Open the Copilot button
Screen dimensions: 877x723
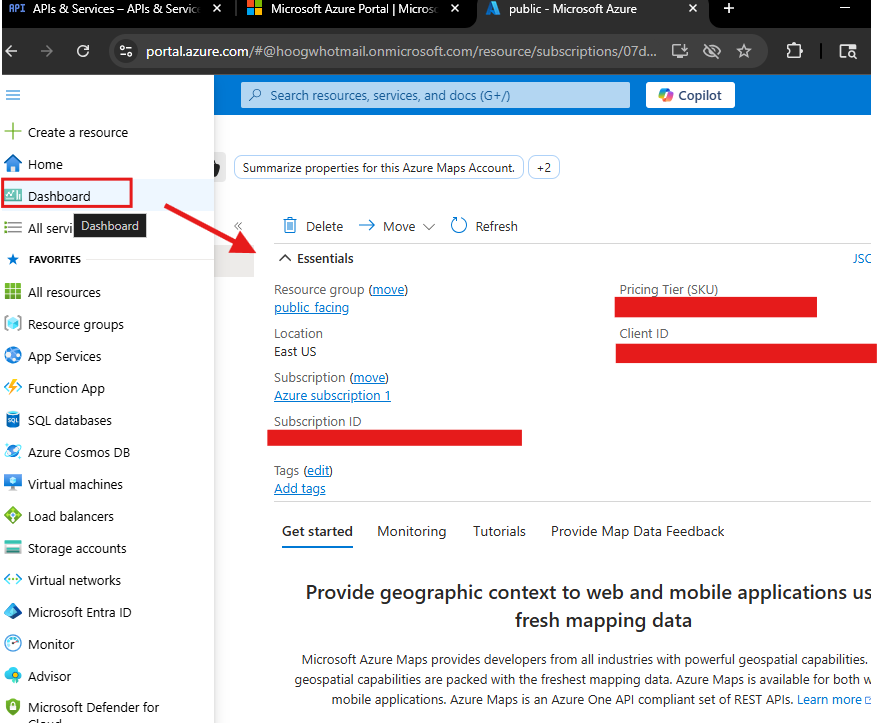coord(690,95)
